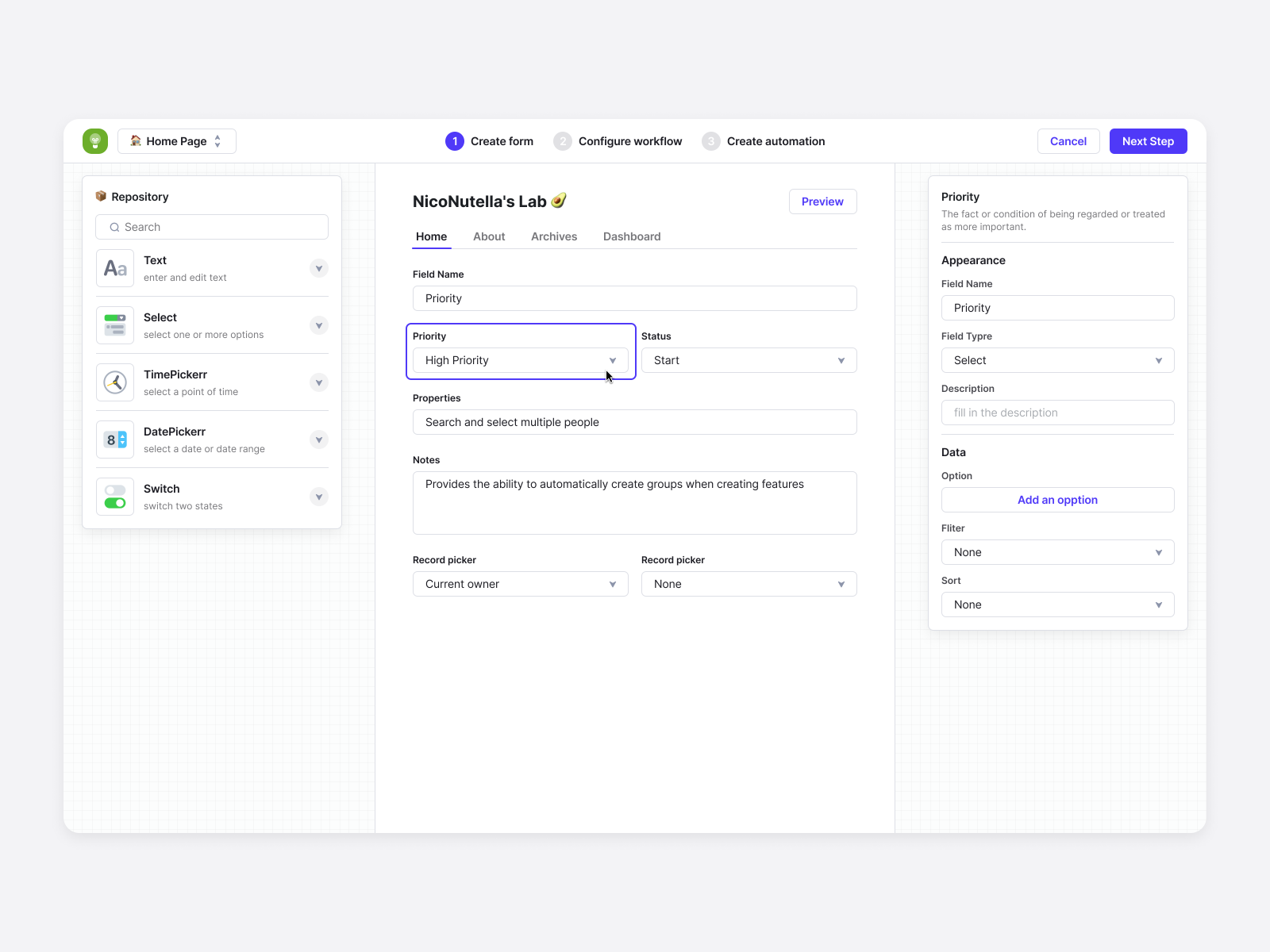The width and height of the screenshot is (1270, 952).
Task: Switch to the About tab
Action: (x=489, y=236)
